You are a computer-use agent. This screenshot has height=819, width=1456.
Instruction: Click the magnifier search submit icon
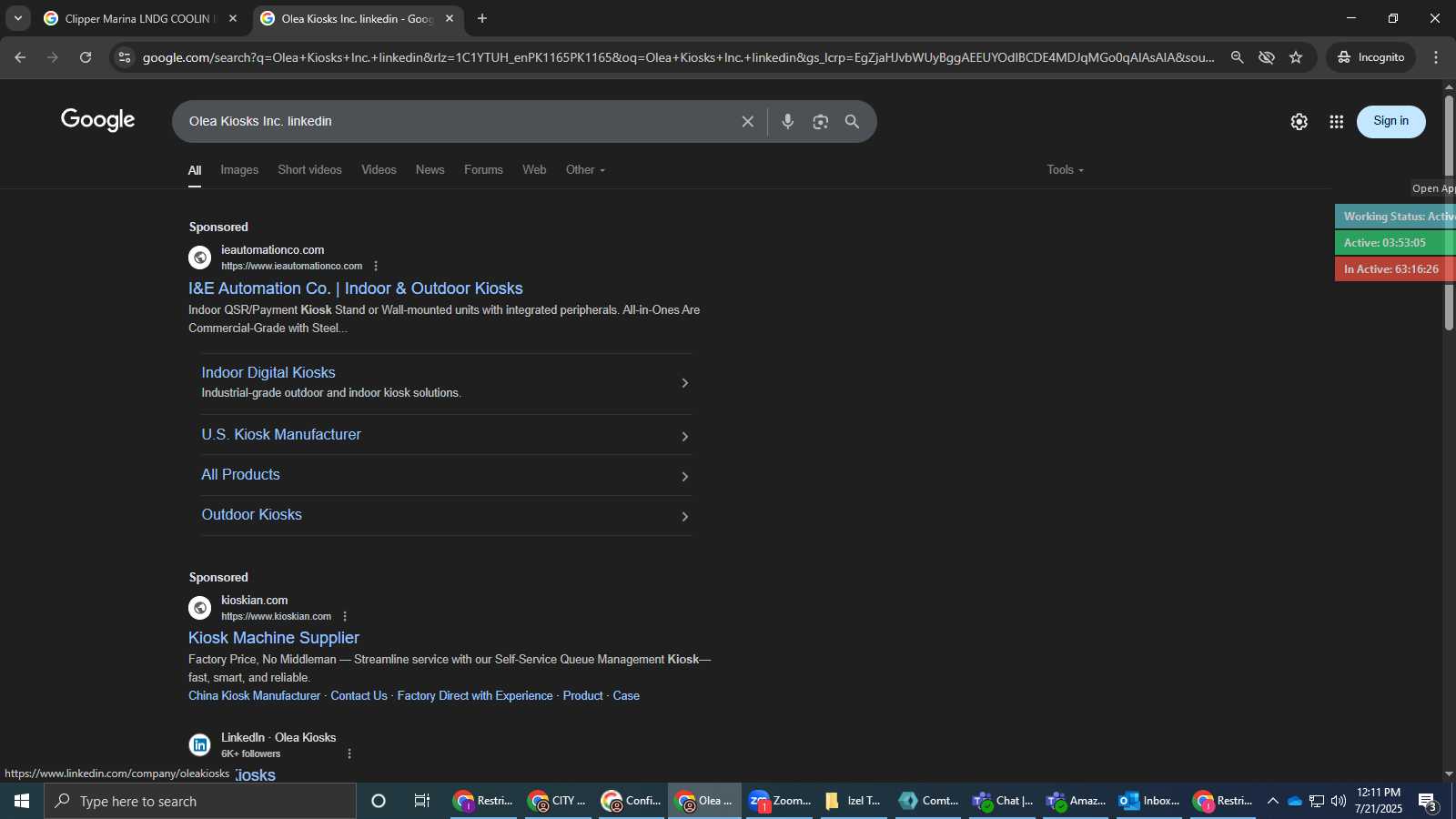point(852,121)
